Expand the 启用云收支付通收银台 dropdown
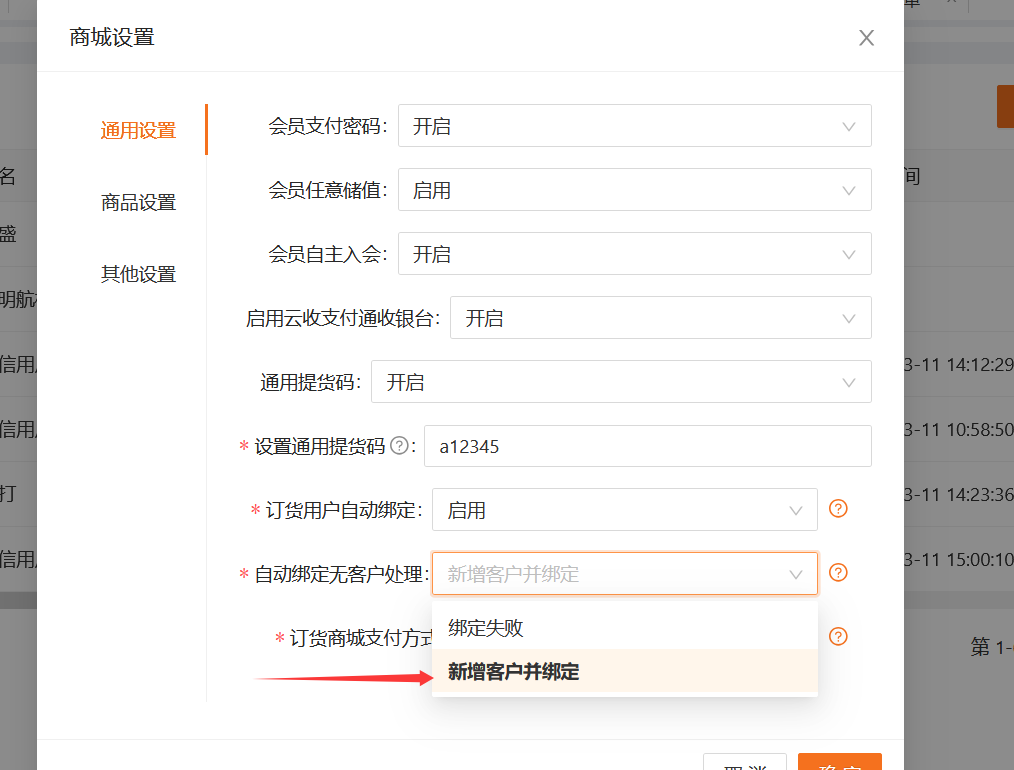Image resolution: width=1014 pixels, height=770 pixels. point(660,318)
